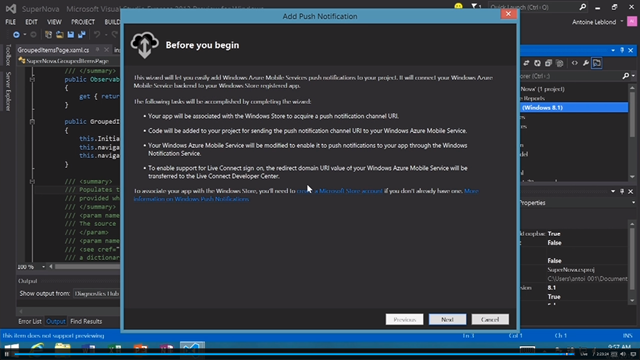Collapse the GroupedItemsPage constructor code region
The image size is (640, 360).
coord(32,122)
